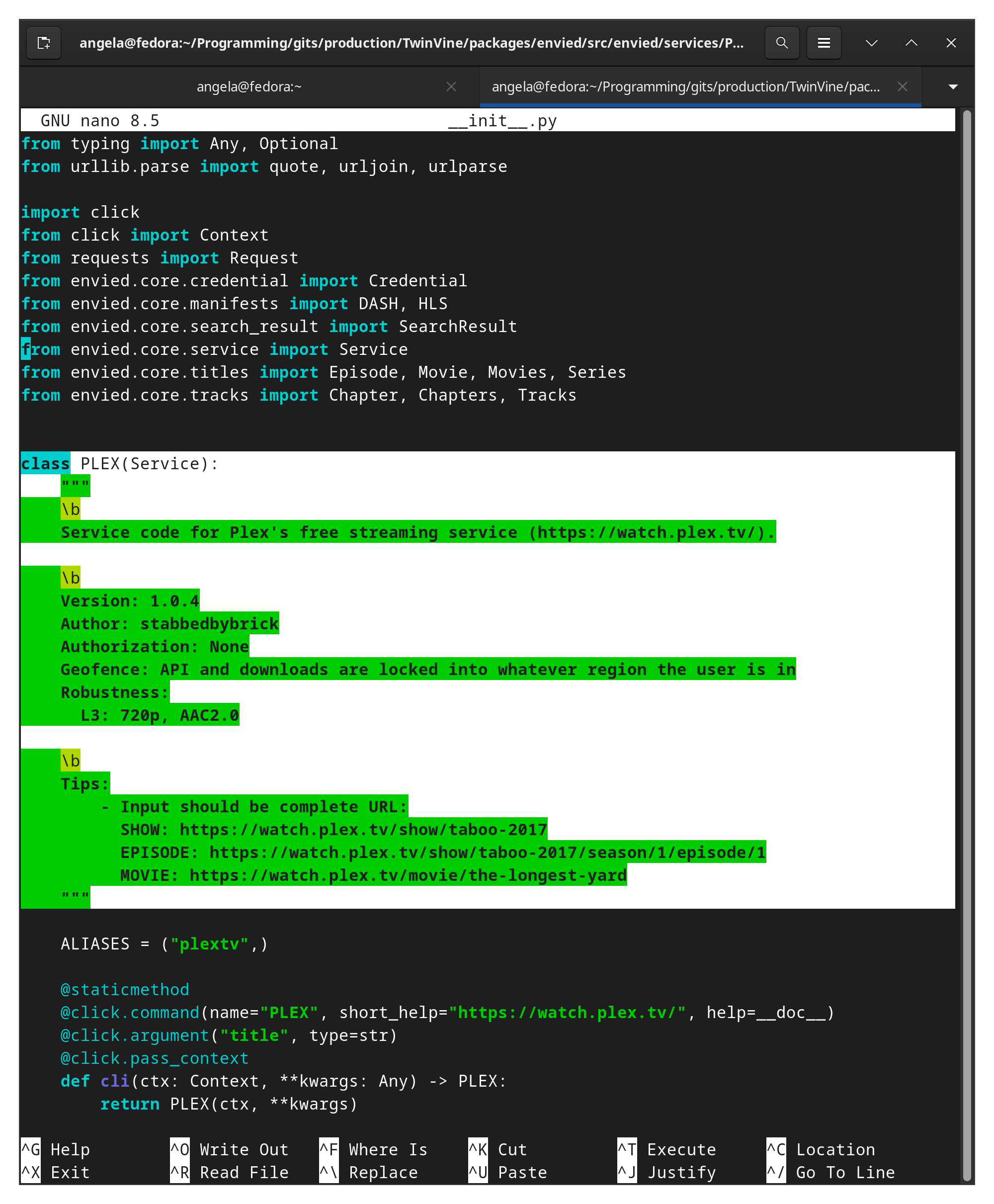Click the window minimize chevron

(x=871, y=43)
